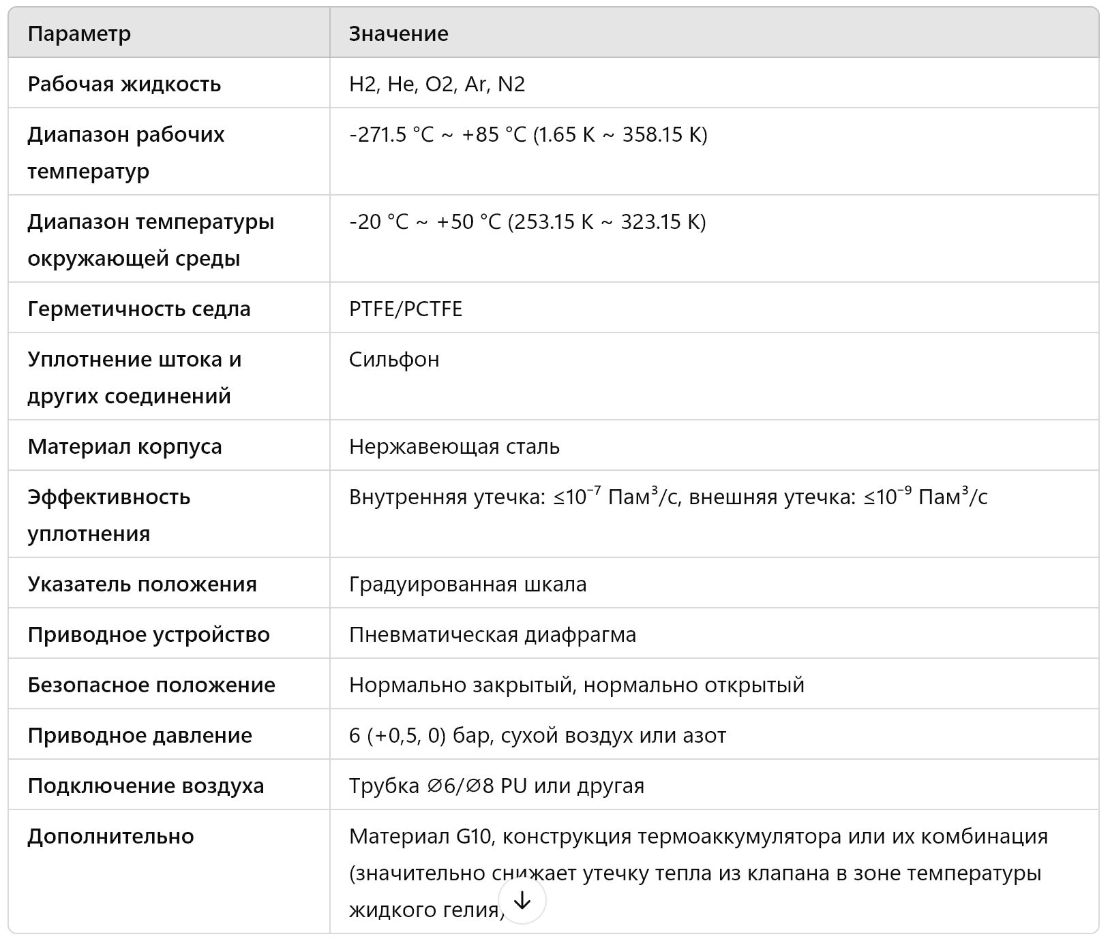This screenshot has width=1110, height=943.
Task: Click the "Нержавеющая сталь" value
Action: click(x=454, y=446)
